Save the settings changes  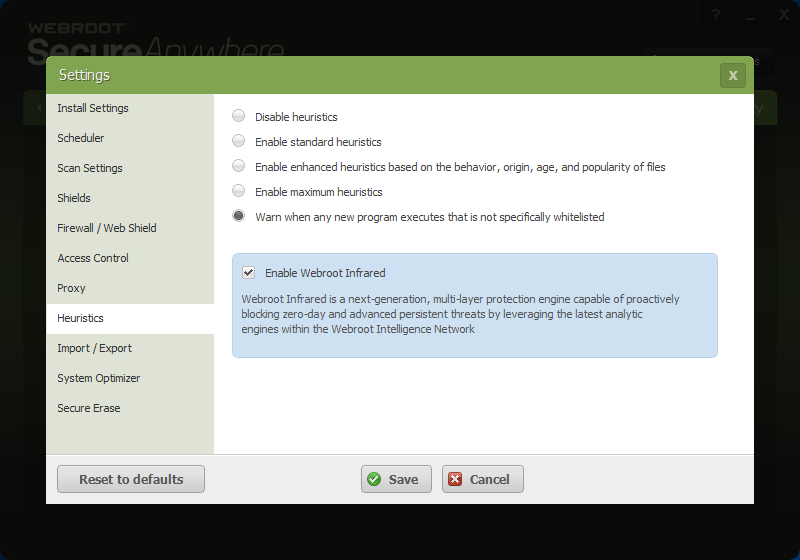pos(396,479)
